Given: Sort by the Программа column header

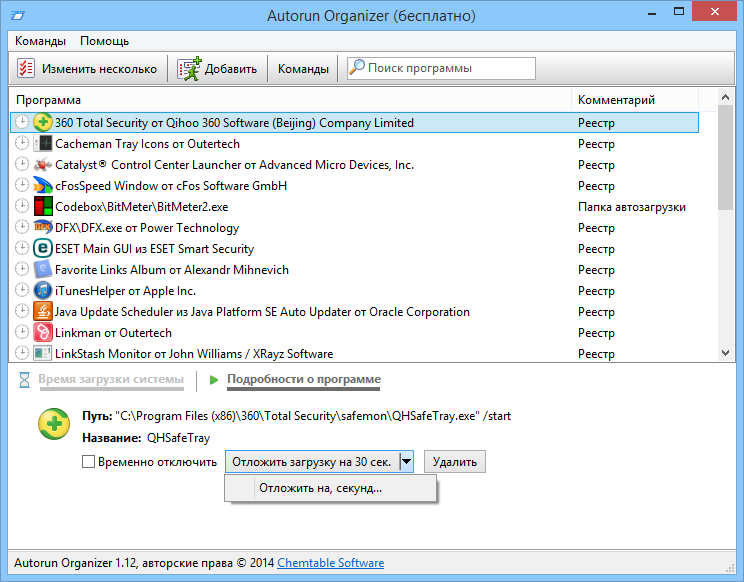Looking at the screenshot, I should point(290,100).
